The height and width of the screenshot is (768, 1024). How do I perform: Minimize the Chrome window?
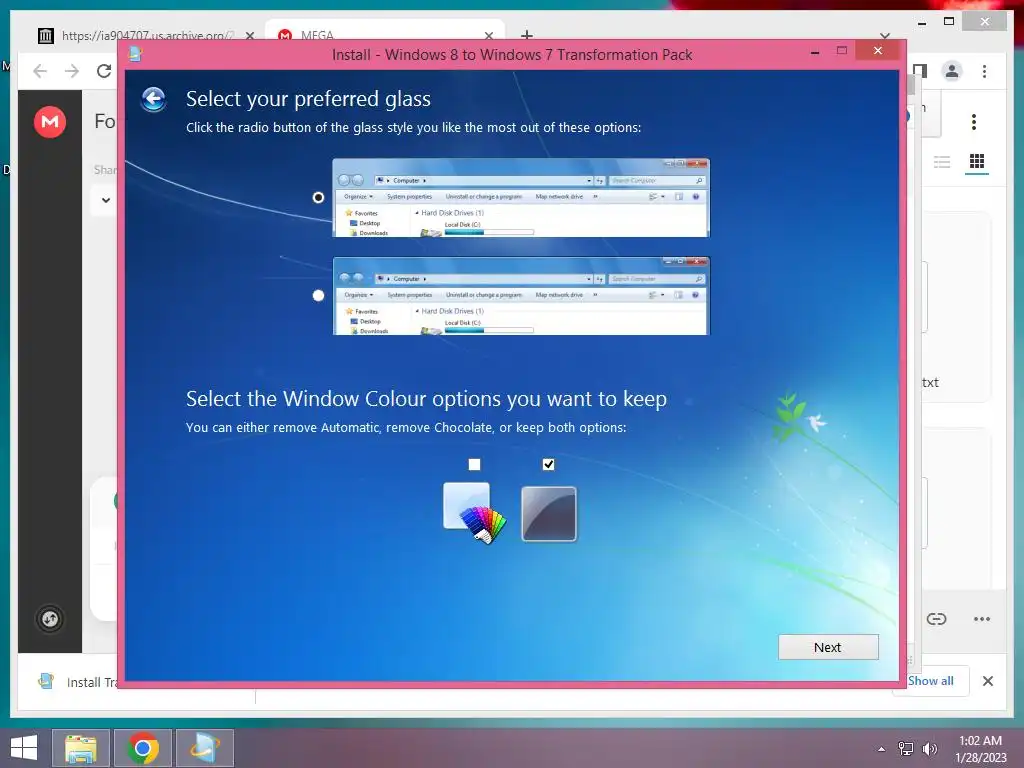(921, 23)
